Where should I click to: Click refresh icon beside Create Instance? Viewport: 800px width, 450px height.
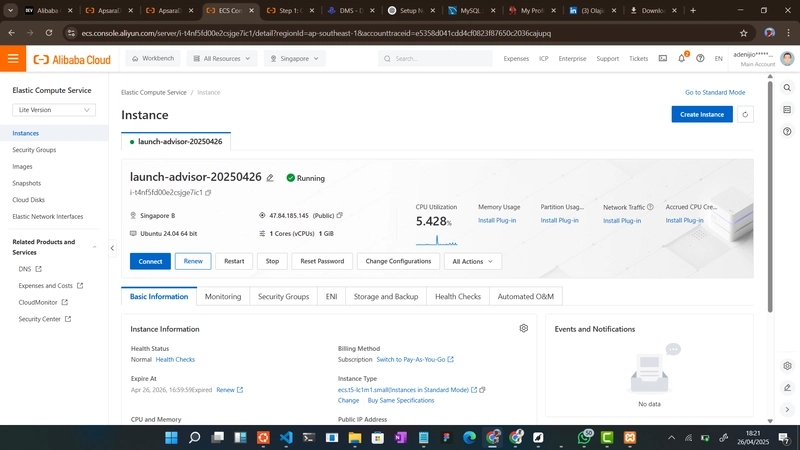pos(745,114)
